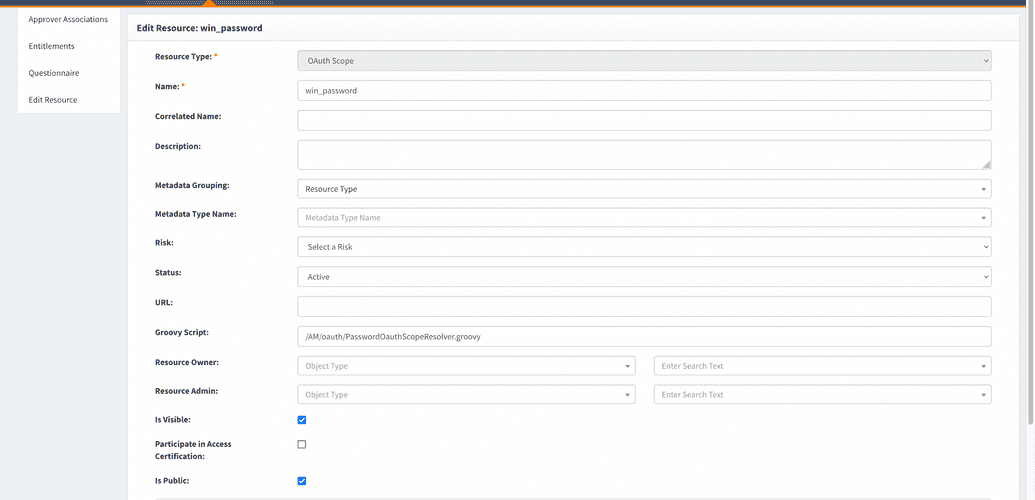Open the Select a Risk dropdown
The width and height of the screenshot is (1035, 500).
644,247
